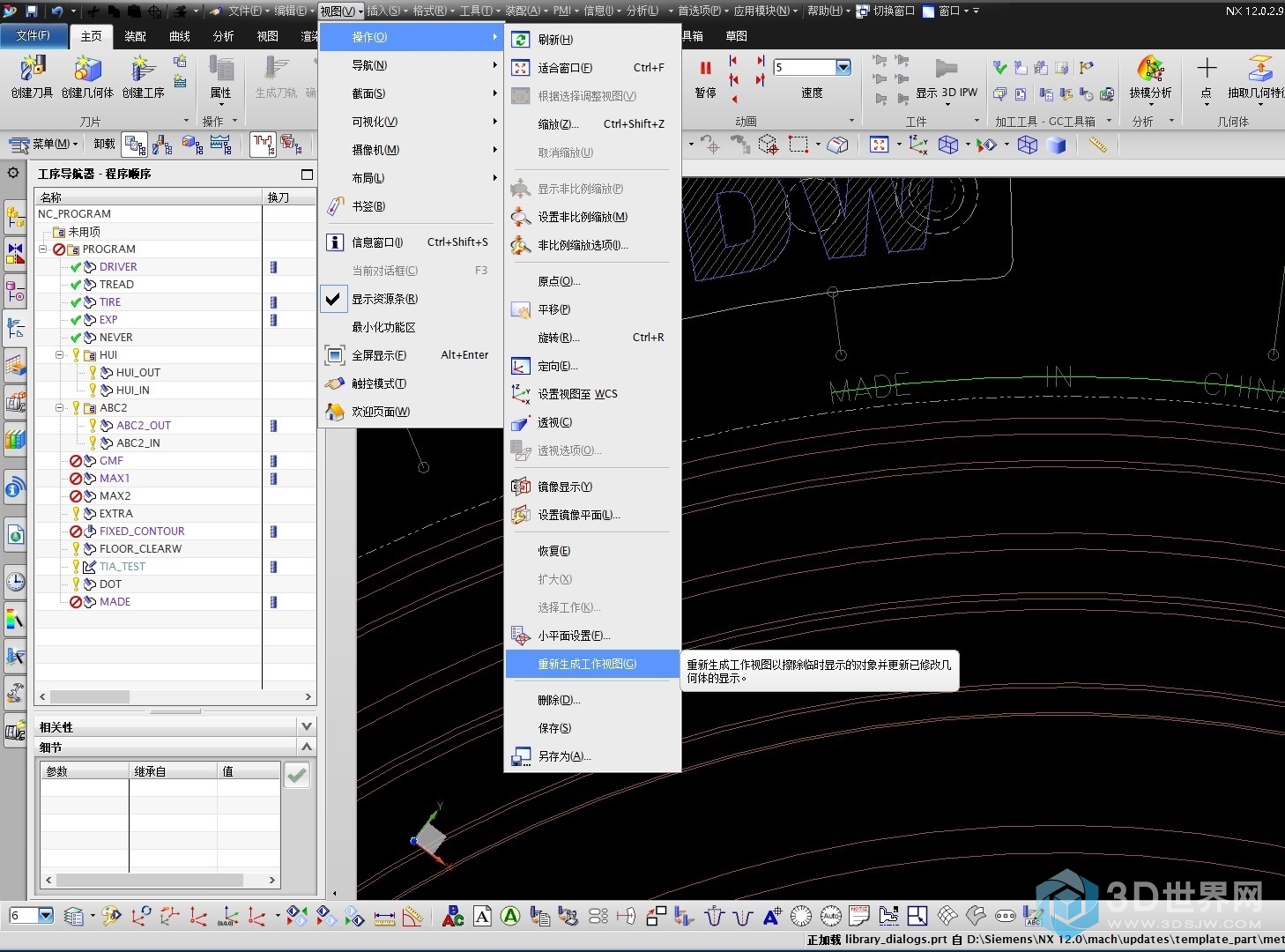
Task: Open Information Window (信息窗口) item
Action: (411, 242)
